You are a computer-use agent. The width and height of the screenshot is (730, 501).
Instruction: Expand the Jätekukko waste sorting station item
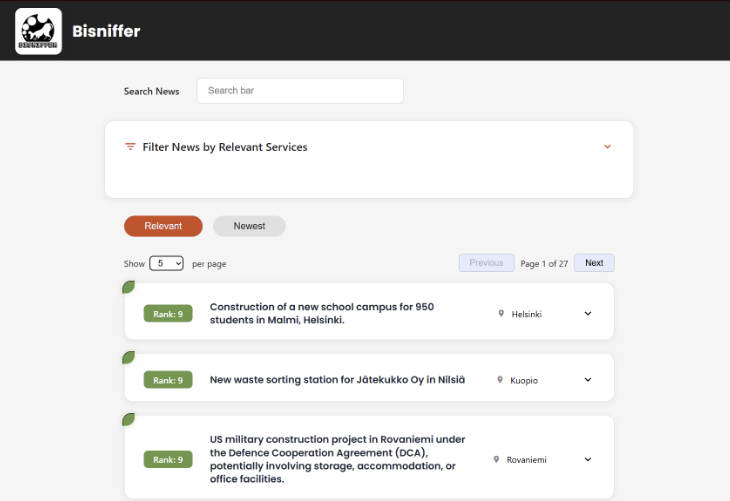point(588,379)
